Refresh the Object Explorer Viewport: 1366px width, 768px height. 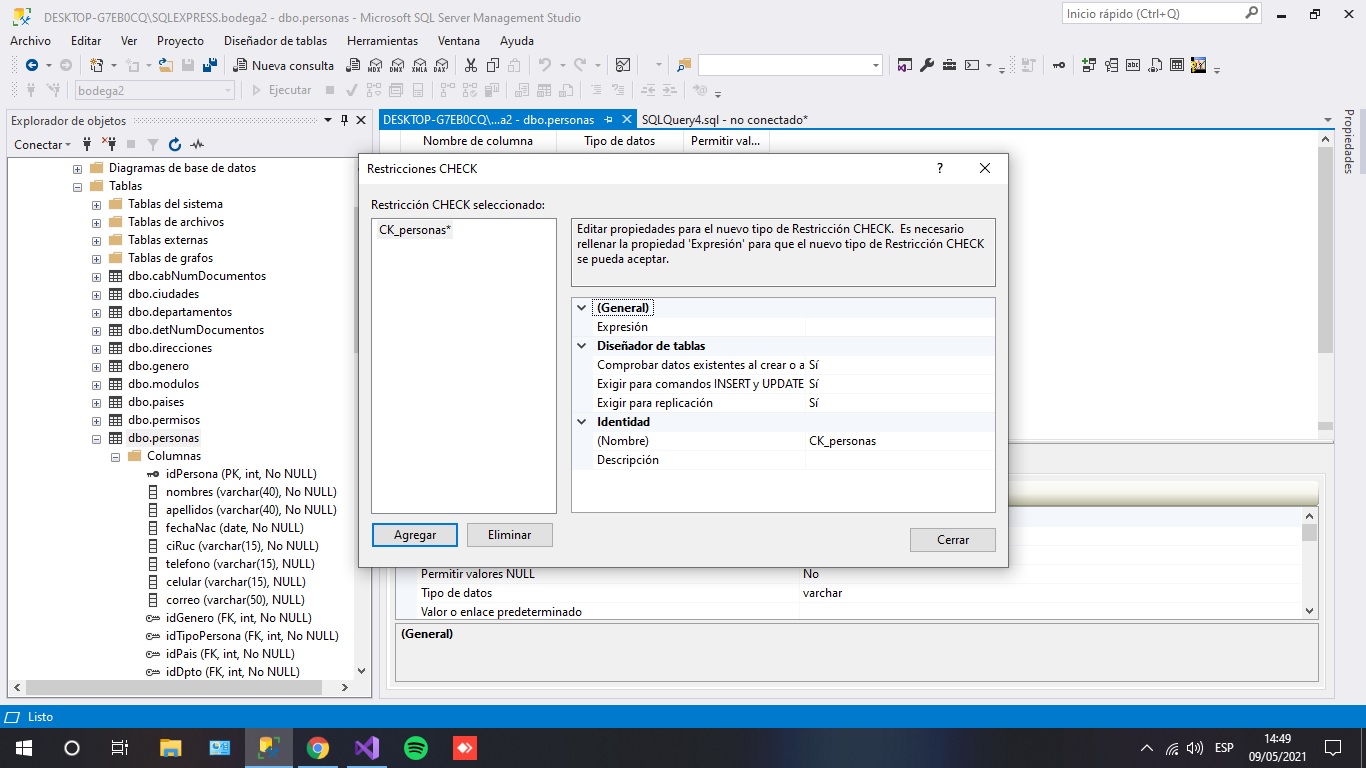pyautogui.click(x=175, y=144)
